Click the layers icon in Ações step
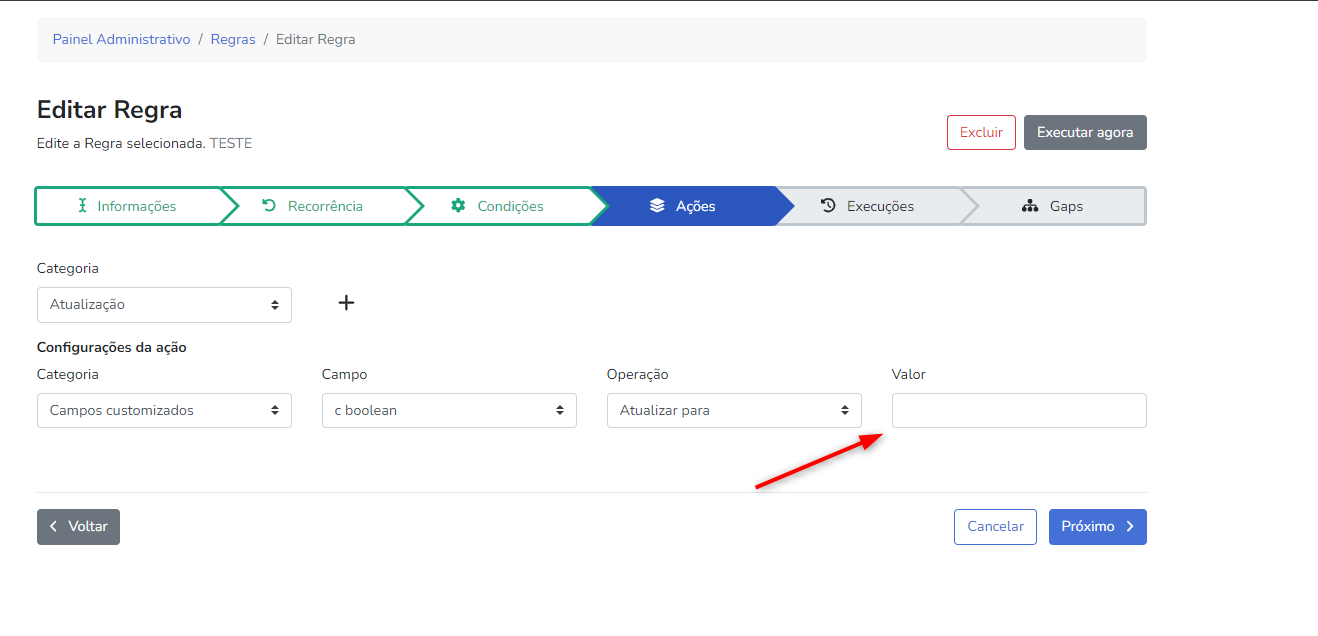Viewport: 1318px width, 636px height. pos(657,206)
